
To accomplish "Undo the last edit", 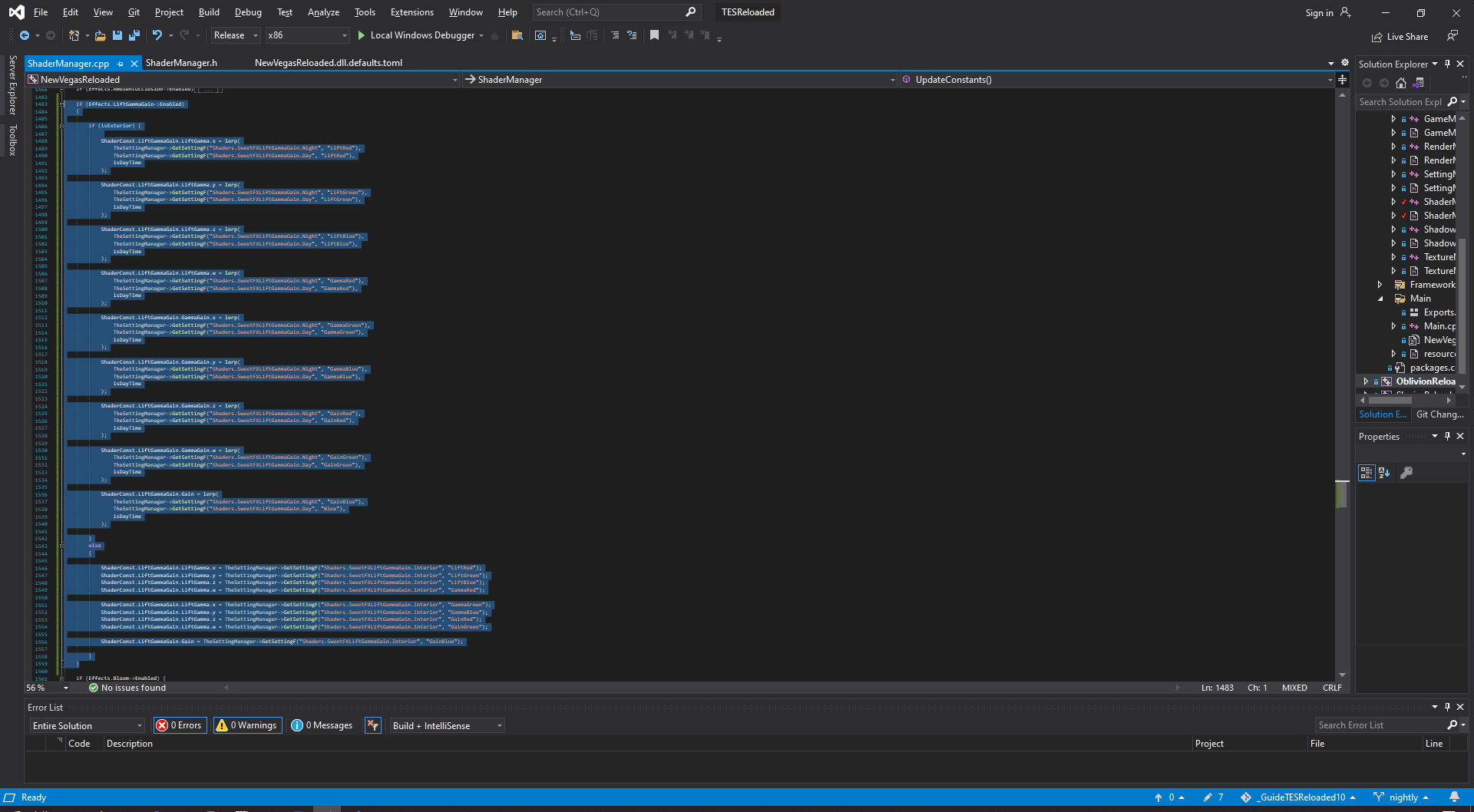I will coord(157,35).
